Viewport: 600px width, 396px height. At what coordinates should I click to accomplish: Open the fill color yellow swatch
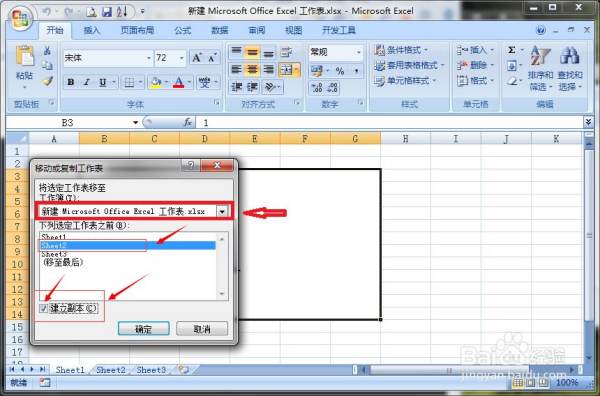156,82
